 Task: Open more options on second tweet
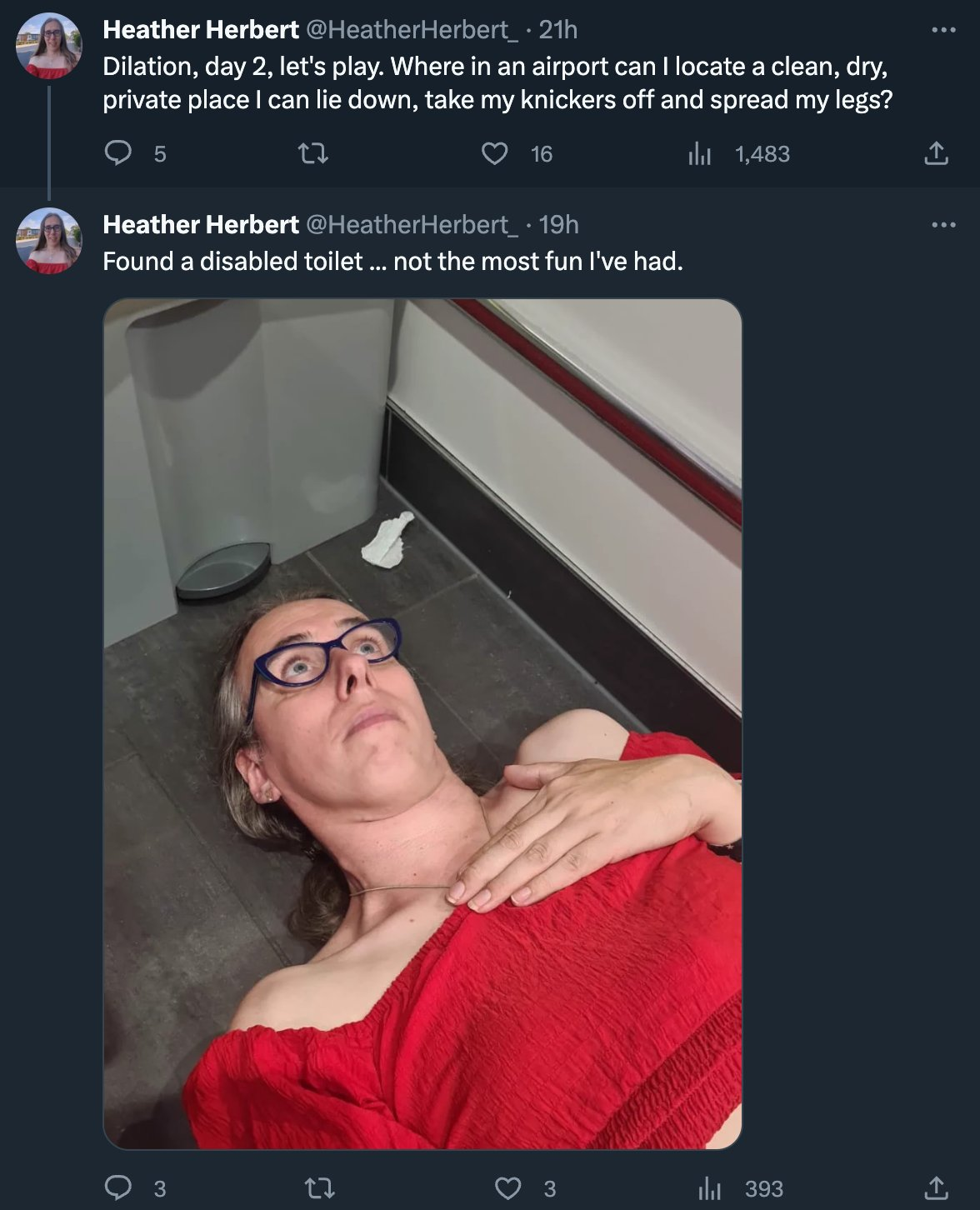[943, 225]
